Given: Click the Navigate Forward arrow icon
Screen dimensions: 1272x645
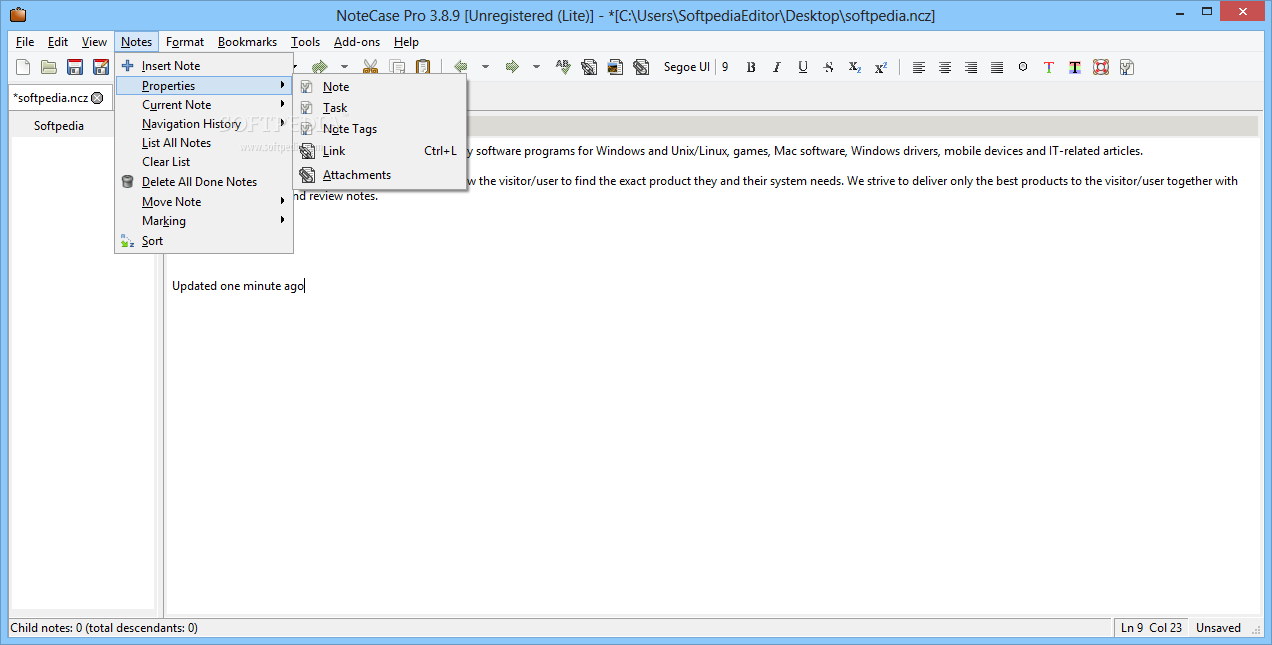Looking at the screenshot, I should (512, 67).
